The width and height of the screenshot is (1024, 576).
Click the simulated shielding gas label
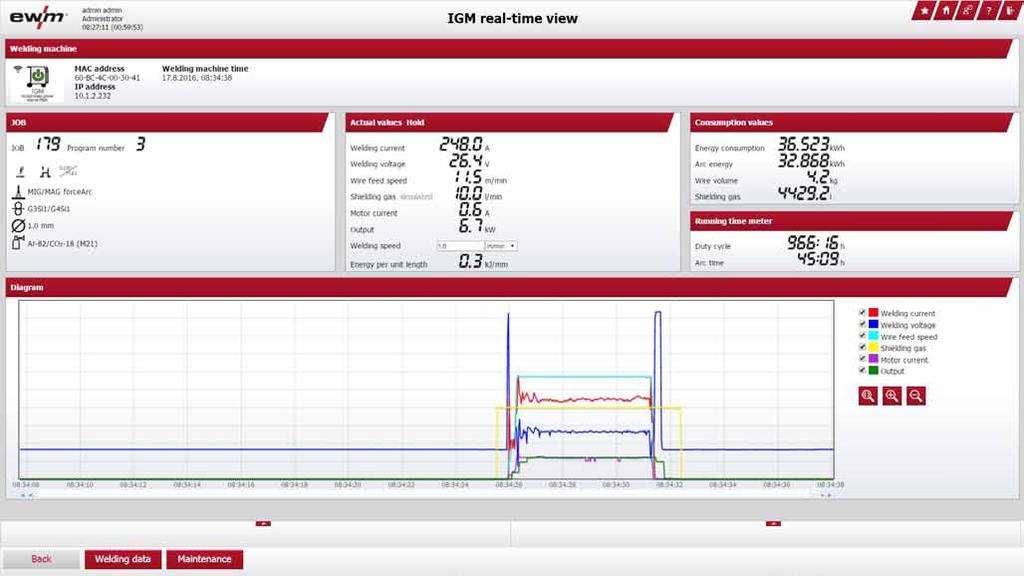tap(416, 197)
